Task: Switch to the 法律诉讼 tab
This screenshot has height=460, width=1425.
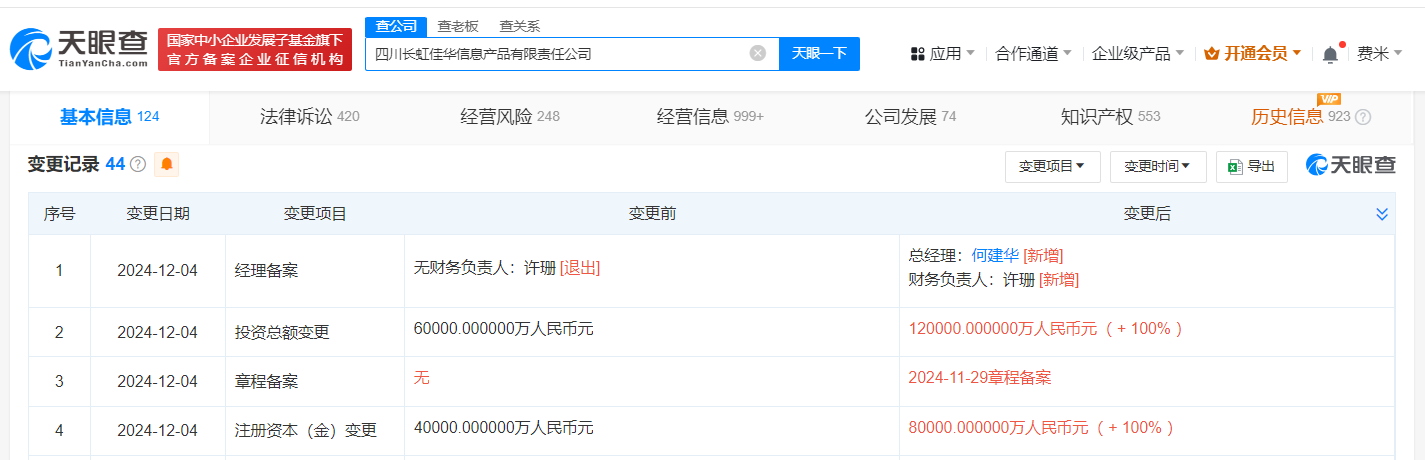Action: [x=309, y=117]
